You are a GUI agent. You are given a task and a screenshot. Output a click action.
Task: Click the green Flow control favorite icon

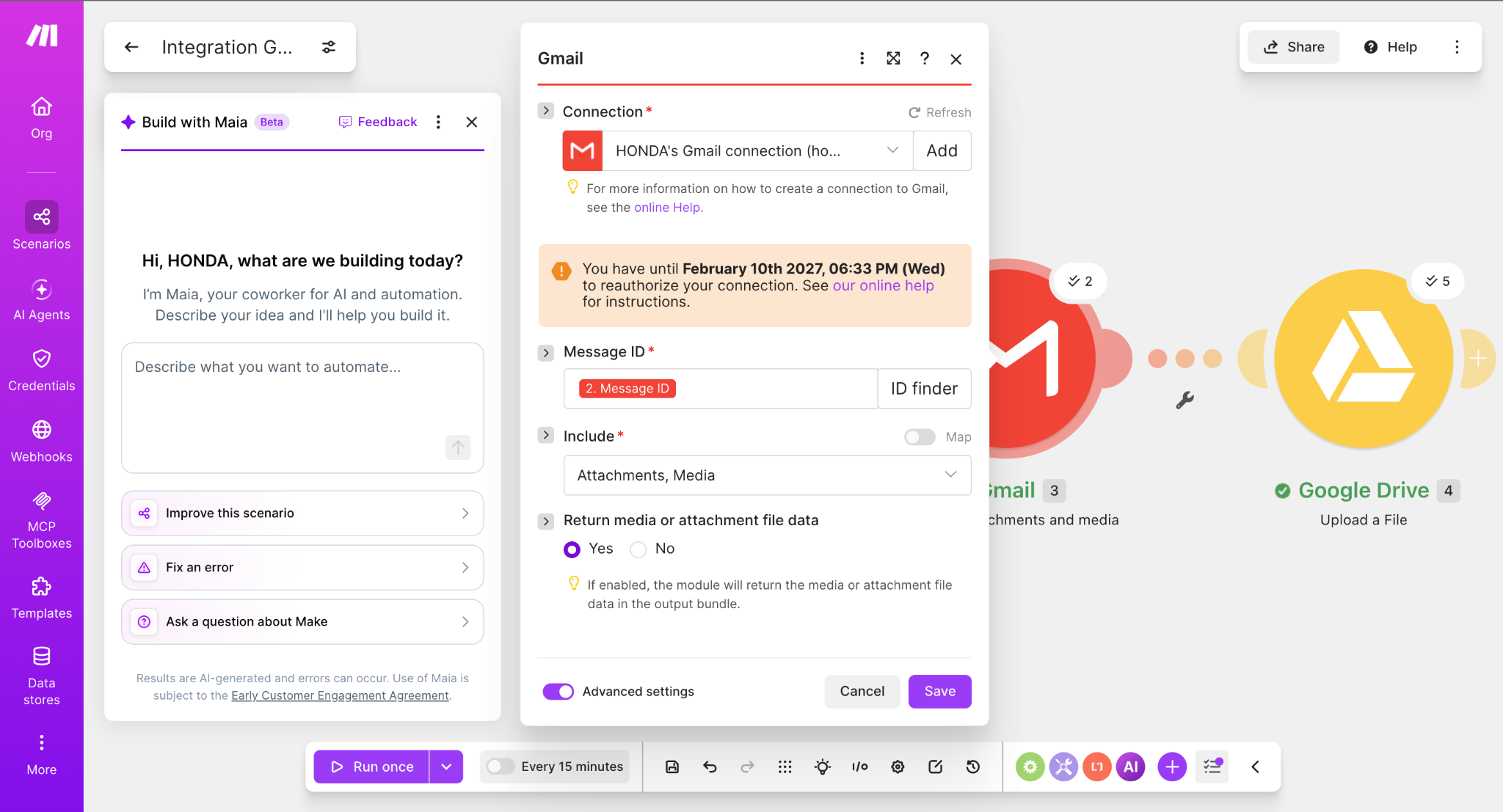tap(1030, 767)
